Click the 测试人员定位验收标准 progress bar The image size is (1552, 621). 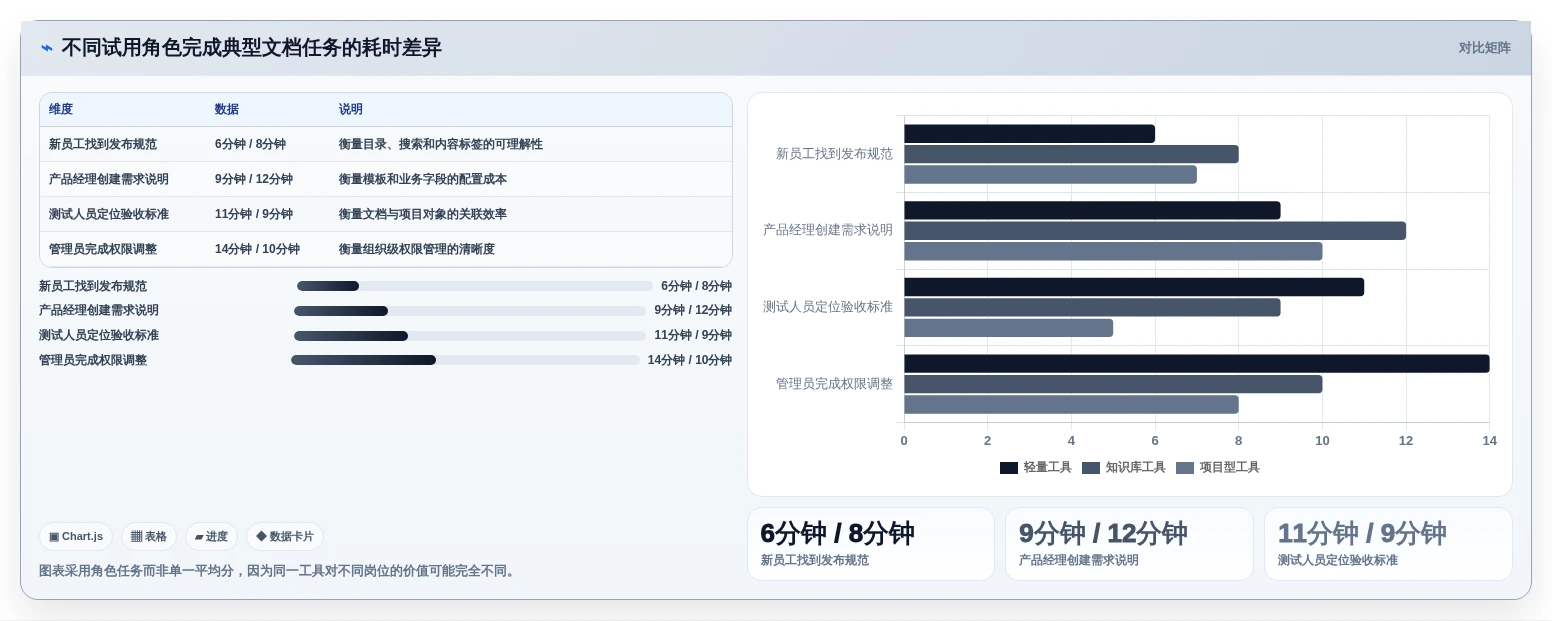470,336
